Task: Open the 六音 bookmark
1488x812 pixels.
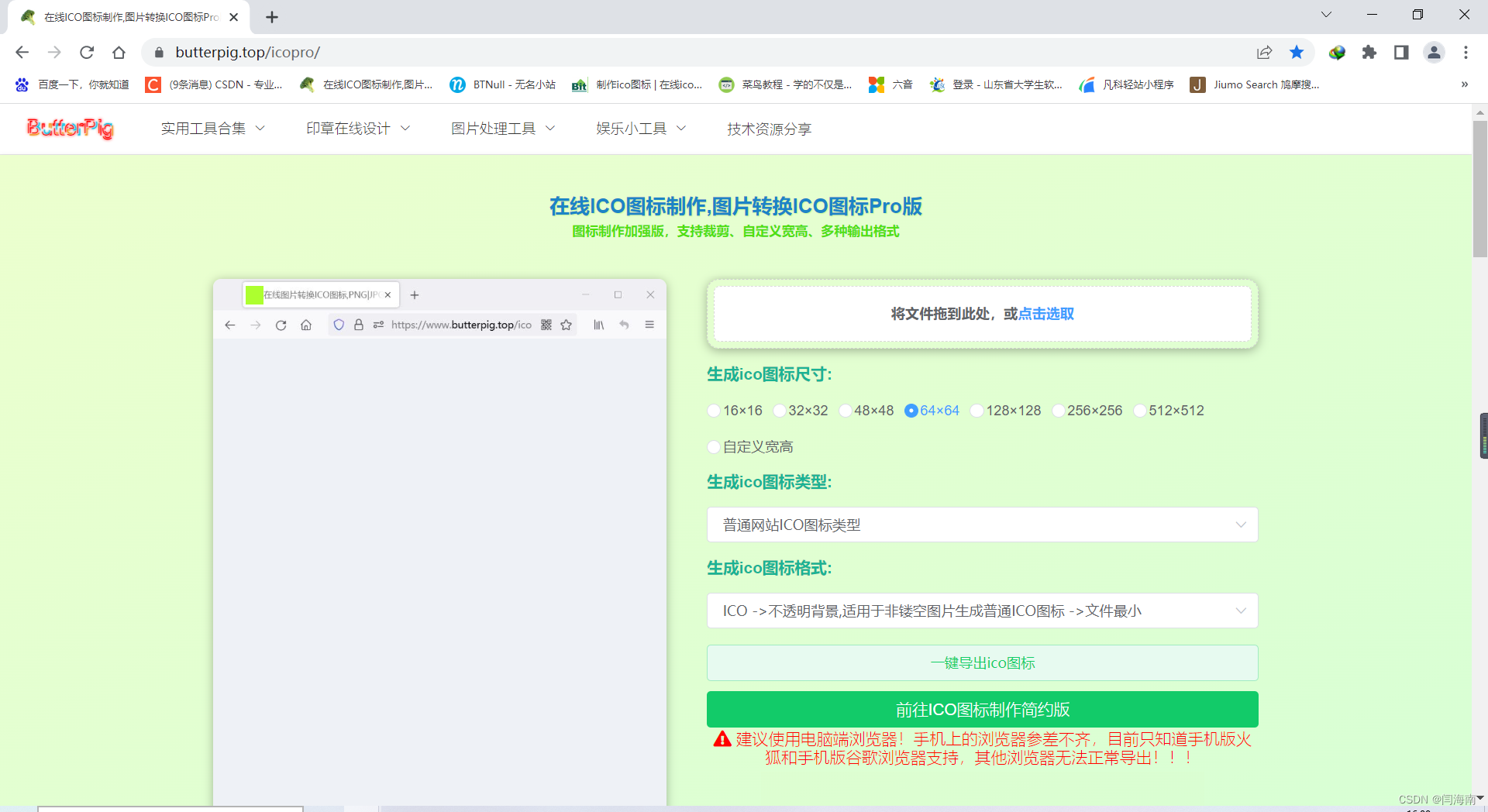Action: (890, 84)
